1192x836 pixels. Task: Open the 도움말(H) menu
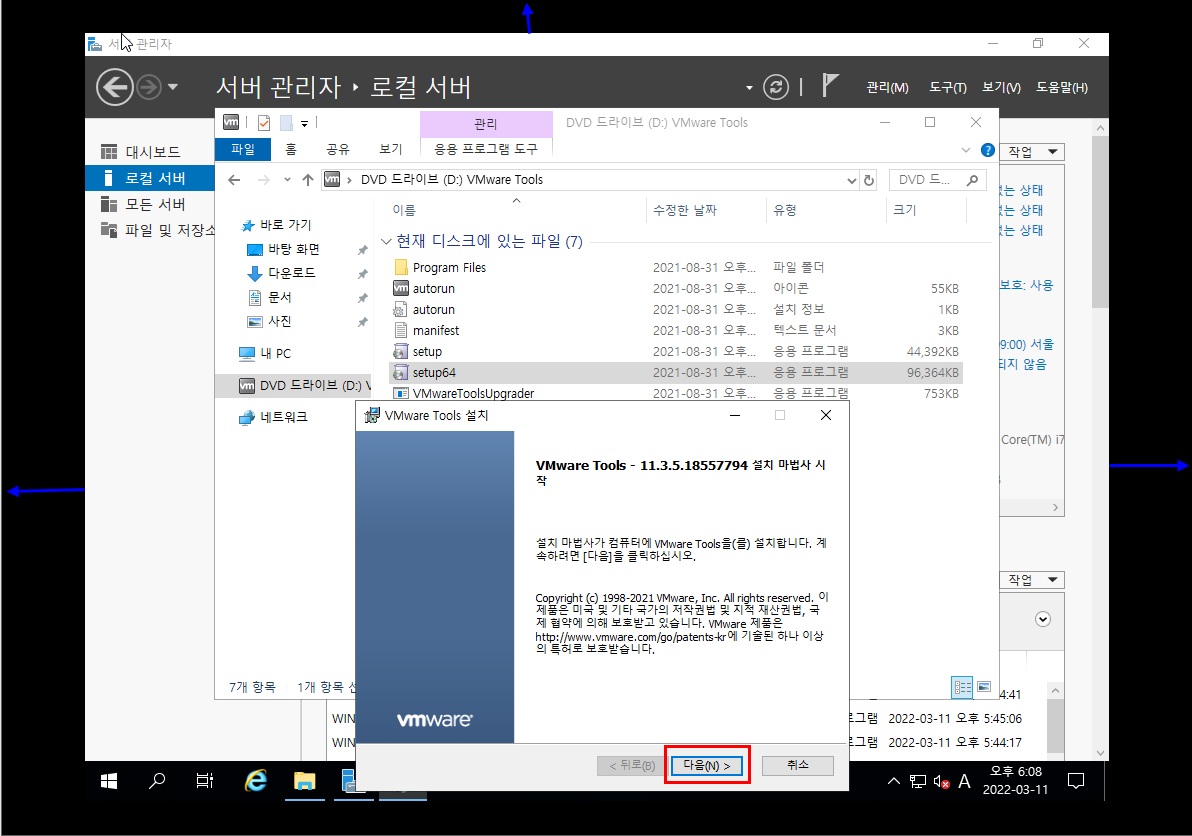coord(1061,87)
